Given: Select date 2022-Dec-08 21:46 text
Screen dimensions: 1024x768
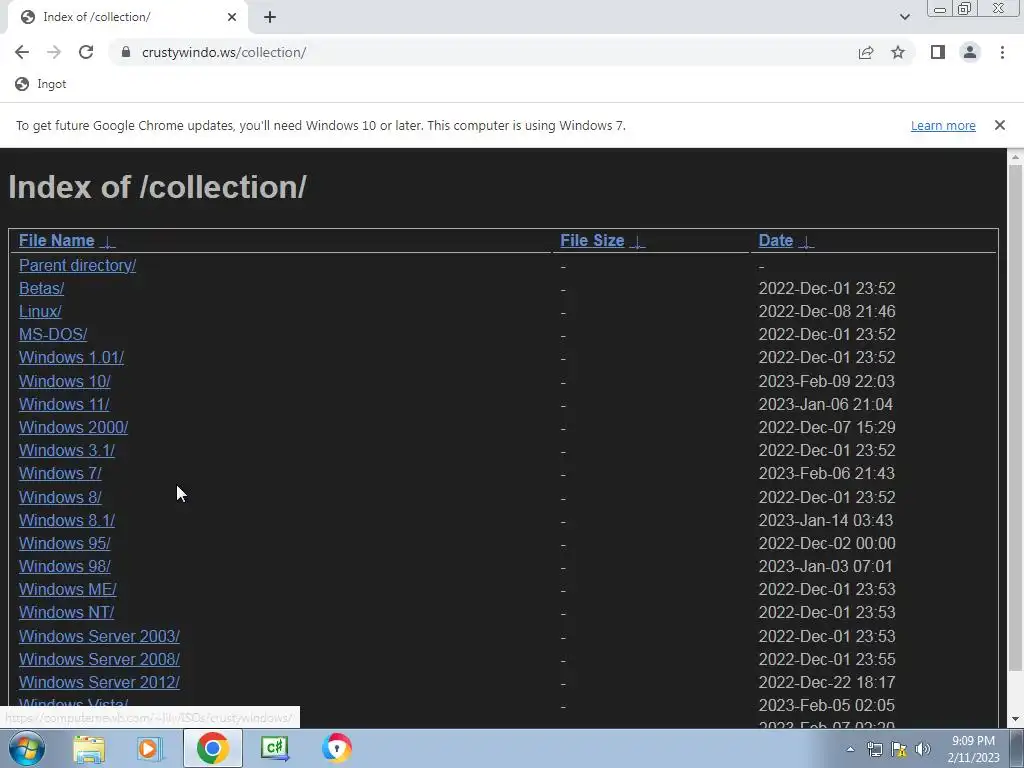Looking at the screenshot, I should pyautogui.click(x=826, y=312).
